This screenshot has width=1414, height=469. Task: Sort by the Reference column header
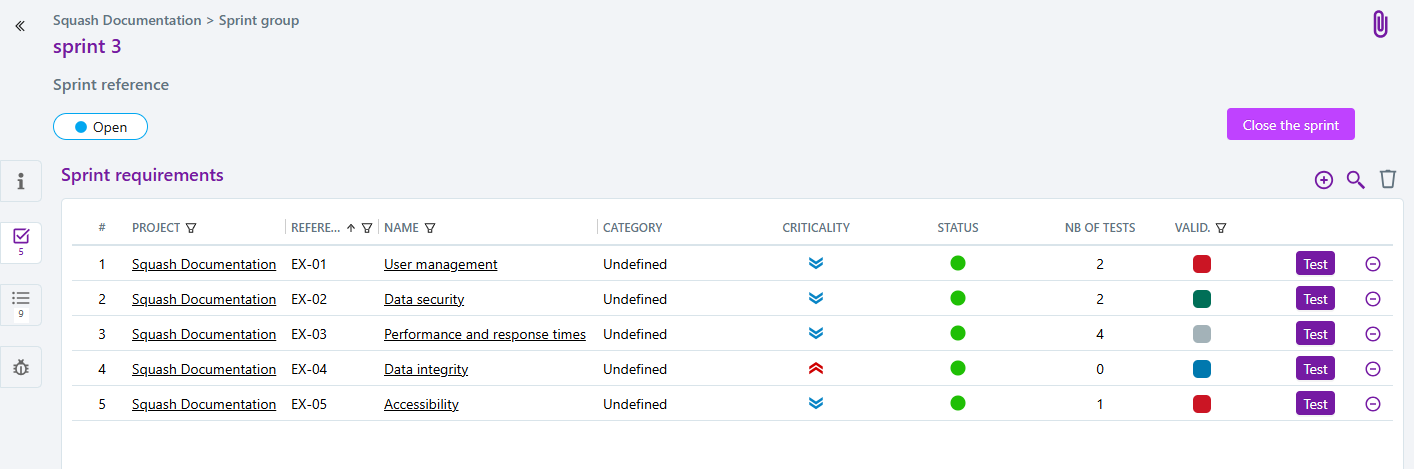(x=315, y=228)
